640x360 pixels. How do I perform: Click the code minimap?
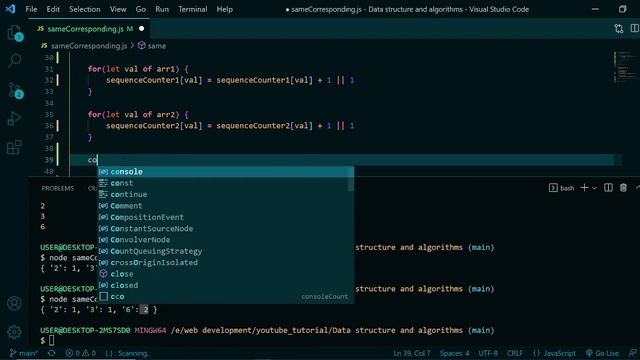pyautogui.click(x=627, y=67)
